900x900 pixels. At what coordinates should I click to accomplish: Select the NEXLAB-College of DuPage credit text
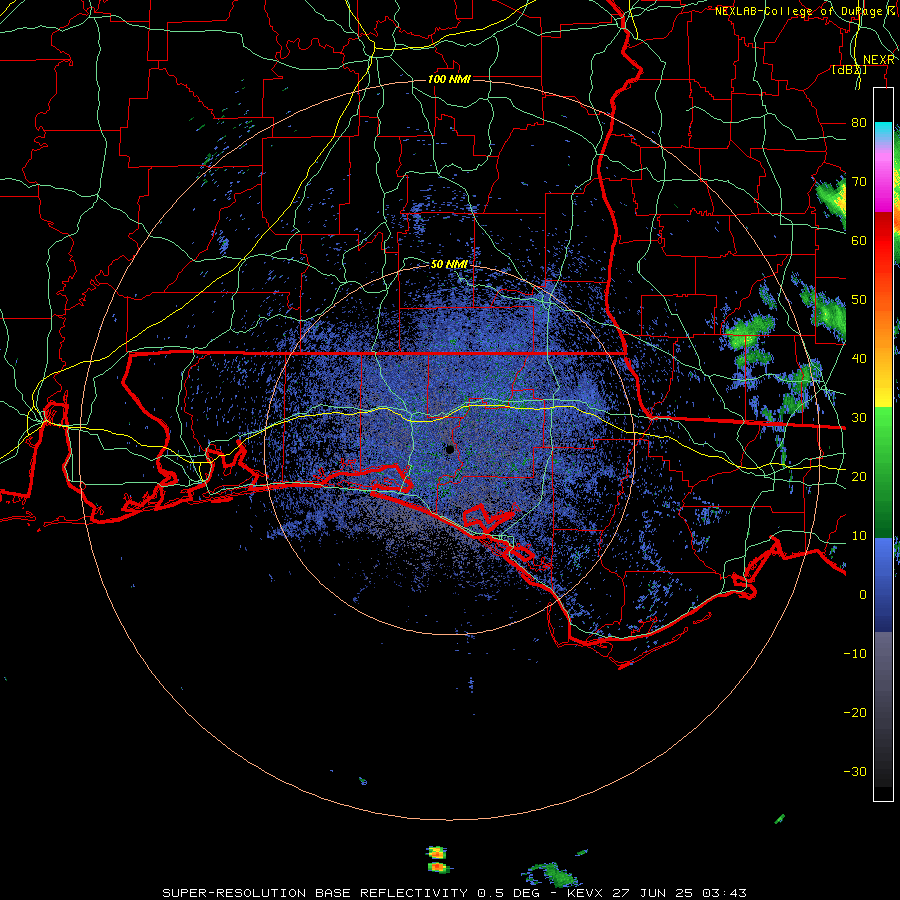click(798, 11)
